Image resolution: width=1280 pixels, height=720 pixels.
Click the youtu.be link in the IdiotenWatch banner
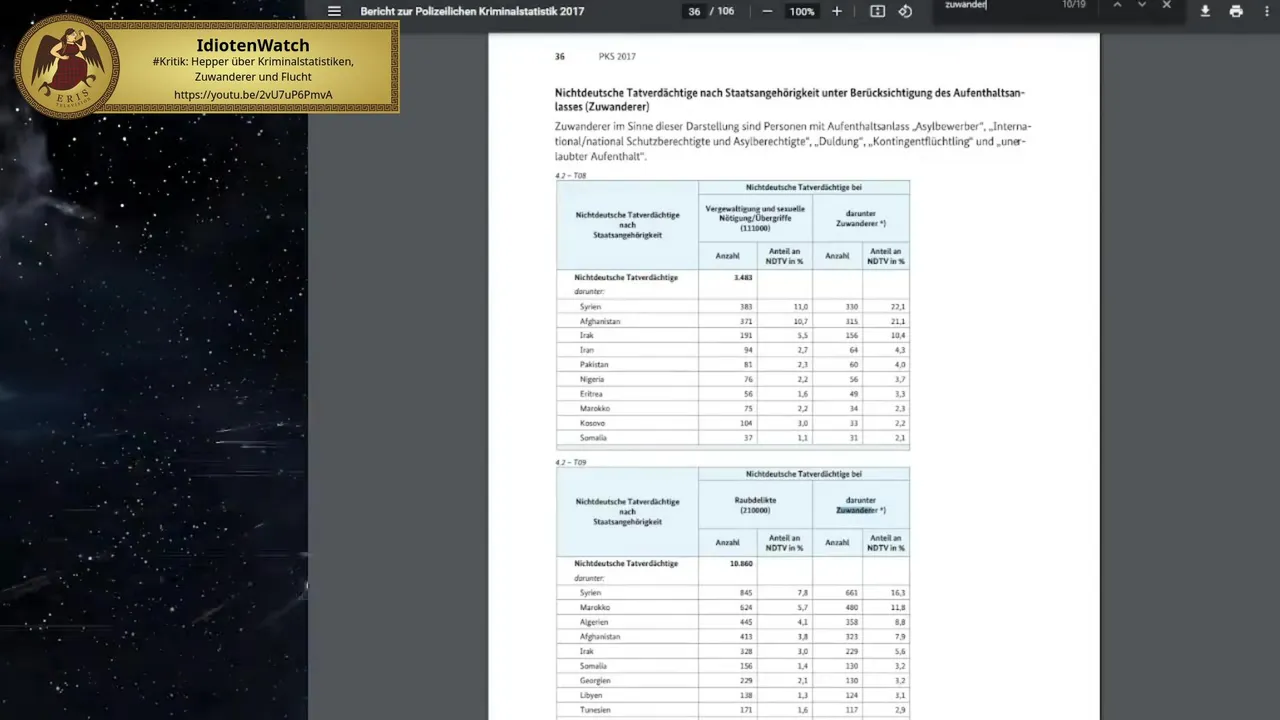[253, 95]
